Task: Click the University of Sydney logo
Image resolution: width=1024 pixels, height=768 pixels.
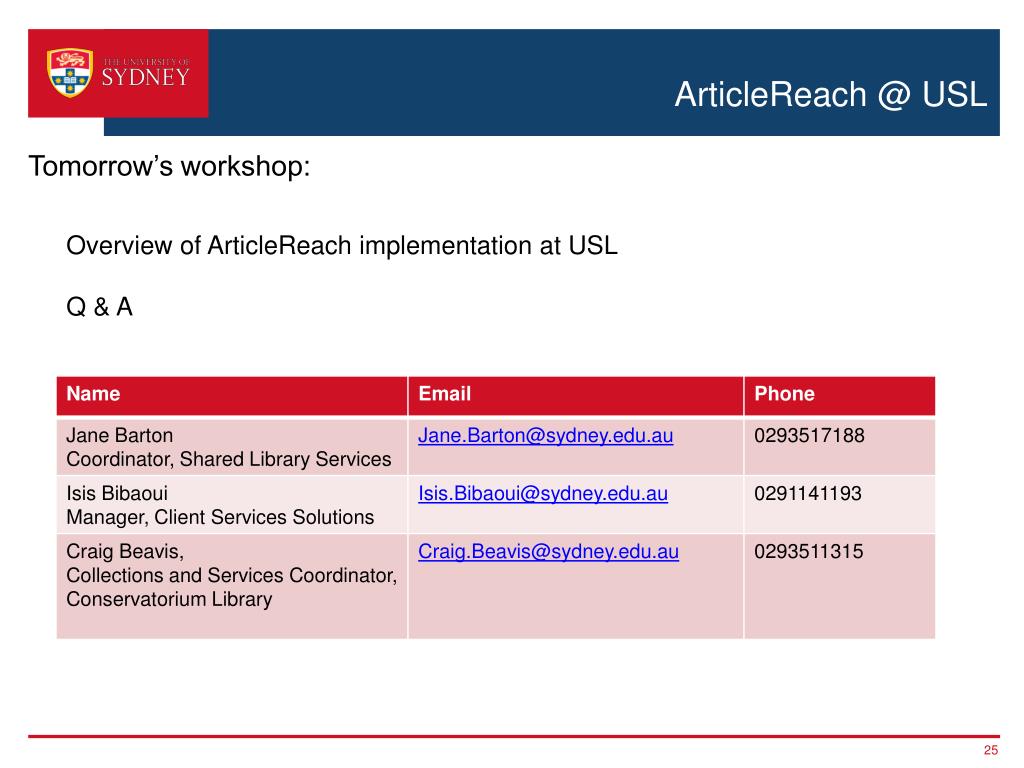Action: (118, 73)
